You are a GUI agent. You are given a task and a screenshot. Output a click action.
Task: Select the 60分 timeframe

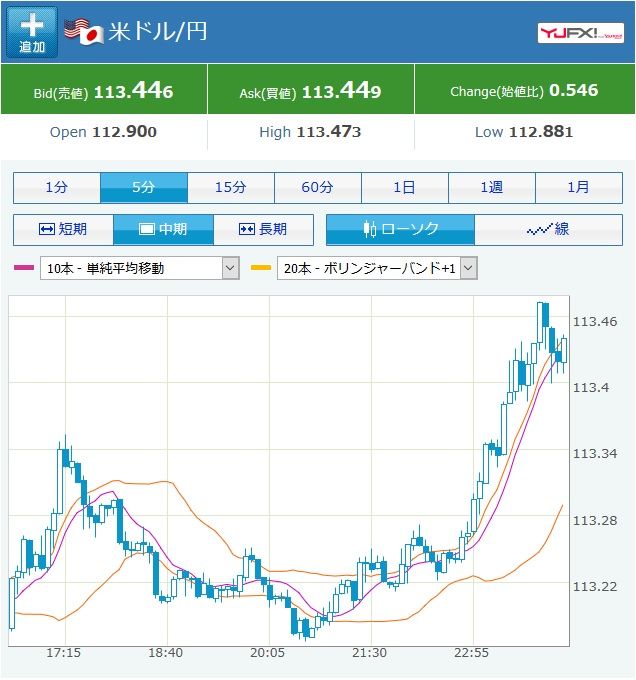318,187
